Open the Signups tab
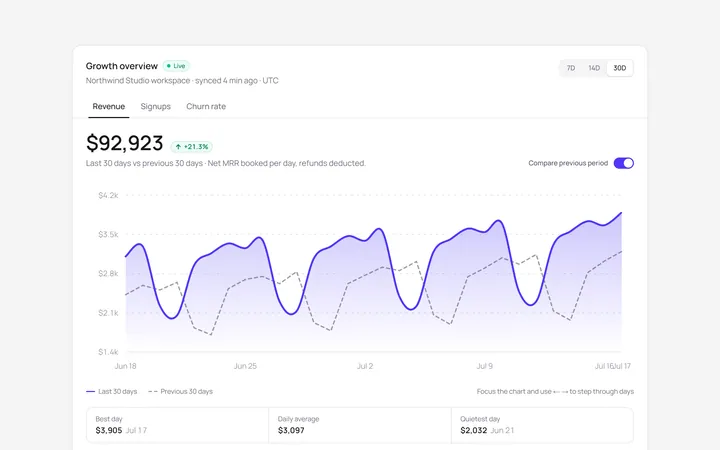The height and width of the screenshot is (450, 720). coord(156,107)
